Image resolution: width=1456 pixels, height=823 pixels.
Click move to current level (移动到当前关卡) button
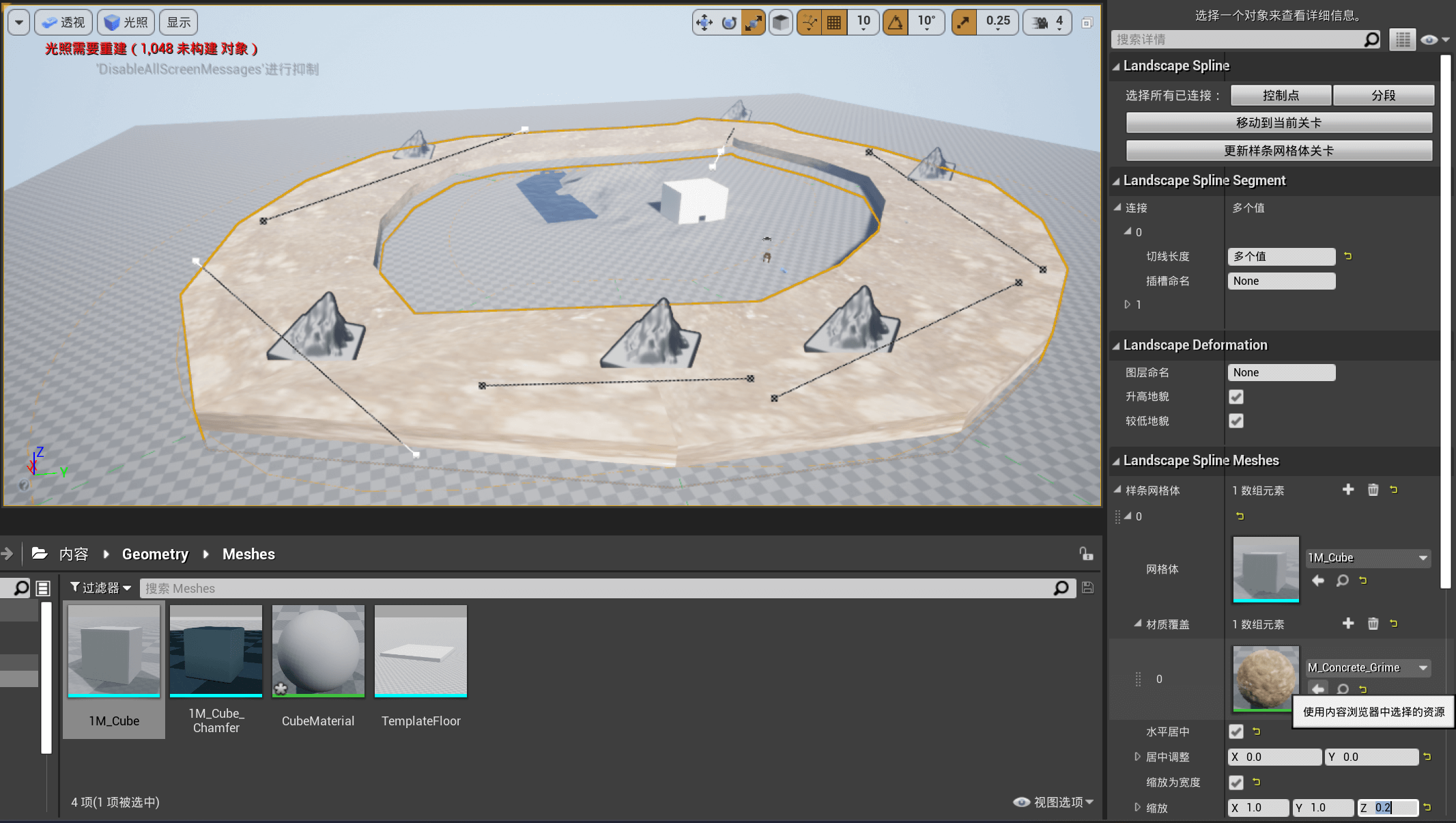click(1279, 123)
